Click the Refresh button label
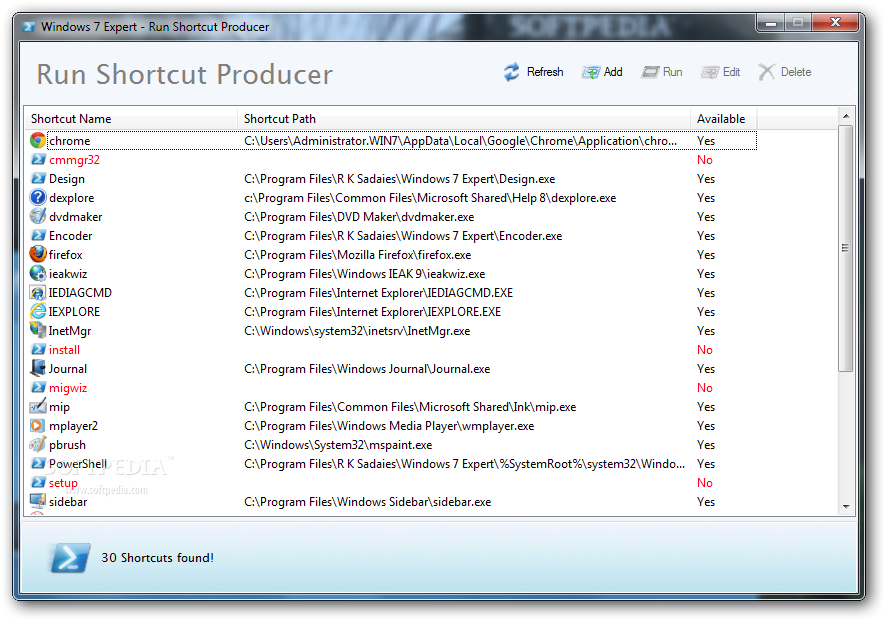The height and width of the screenshot is (621, 886). tap(545, 72)
